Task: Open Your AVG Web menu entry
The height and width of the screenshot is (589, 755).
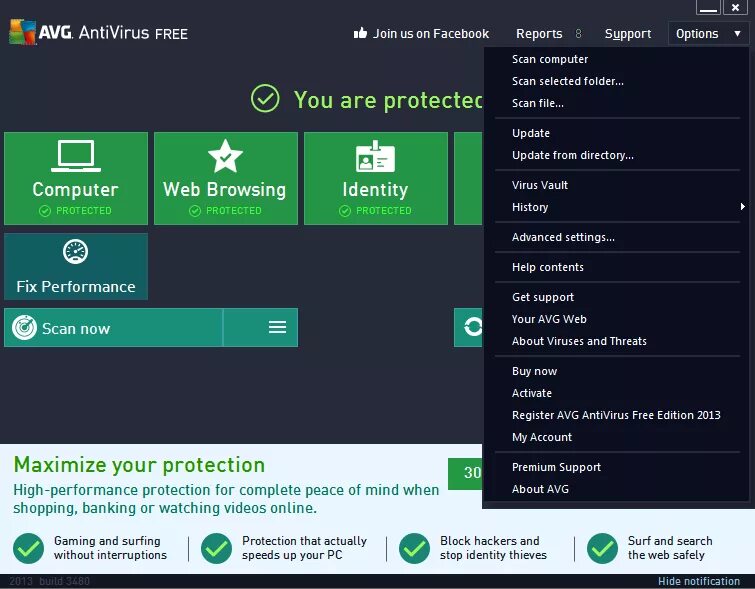Action: coord(549,319)
